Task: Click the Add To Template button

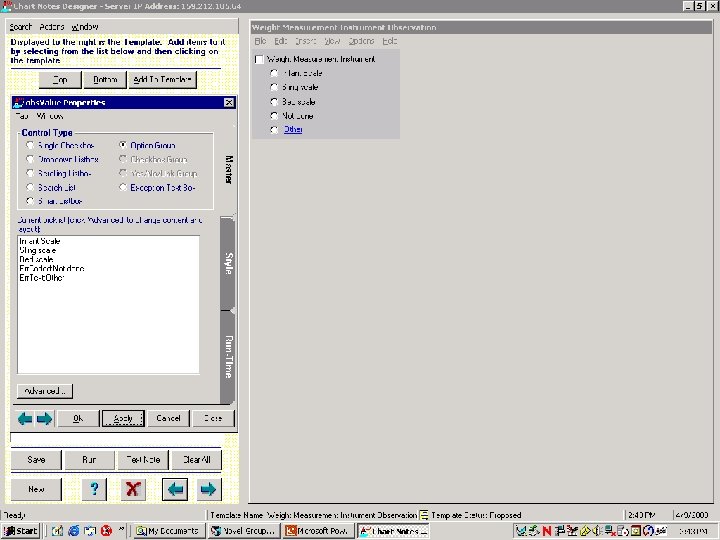Action: [163, 79]
